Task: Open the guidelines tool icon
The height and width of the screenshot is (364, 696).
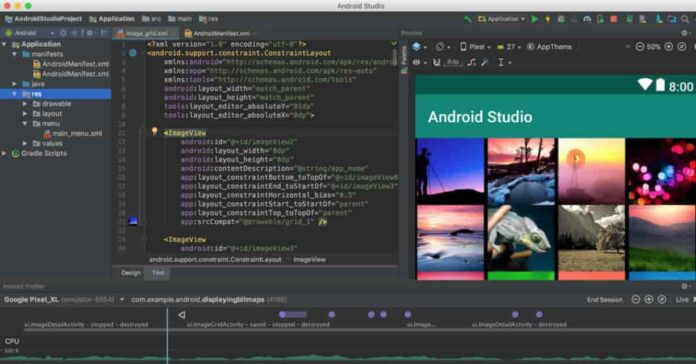Action: coord(501,63)
